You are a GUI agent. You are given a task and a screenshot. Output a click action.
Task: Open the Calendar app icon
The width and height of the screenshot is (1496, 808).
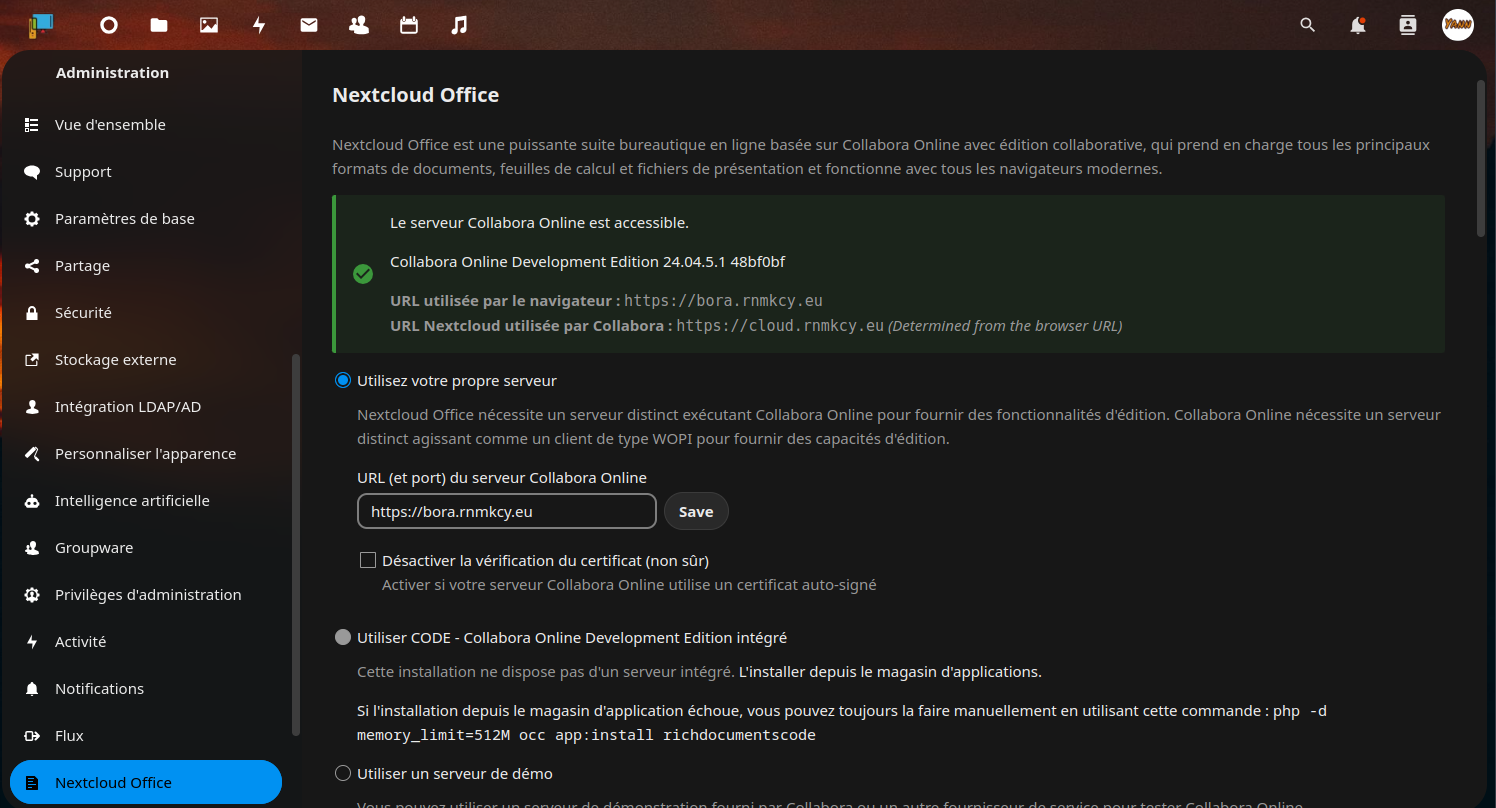tap(409, 26)
